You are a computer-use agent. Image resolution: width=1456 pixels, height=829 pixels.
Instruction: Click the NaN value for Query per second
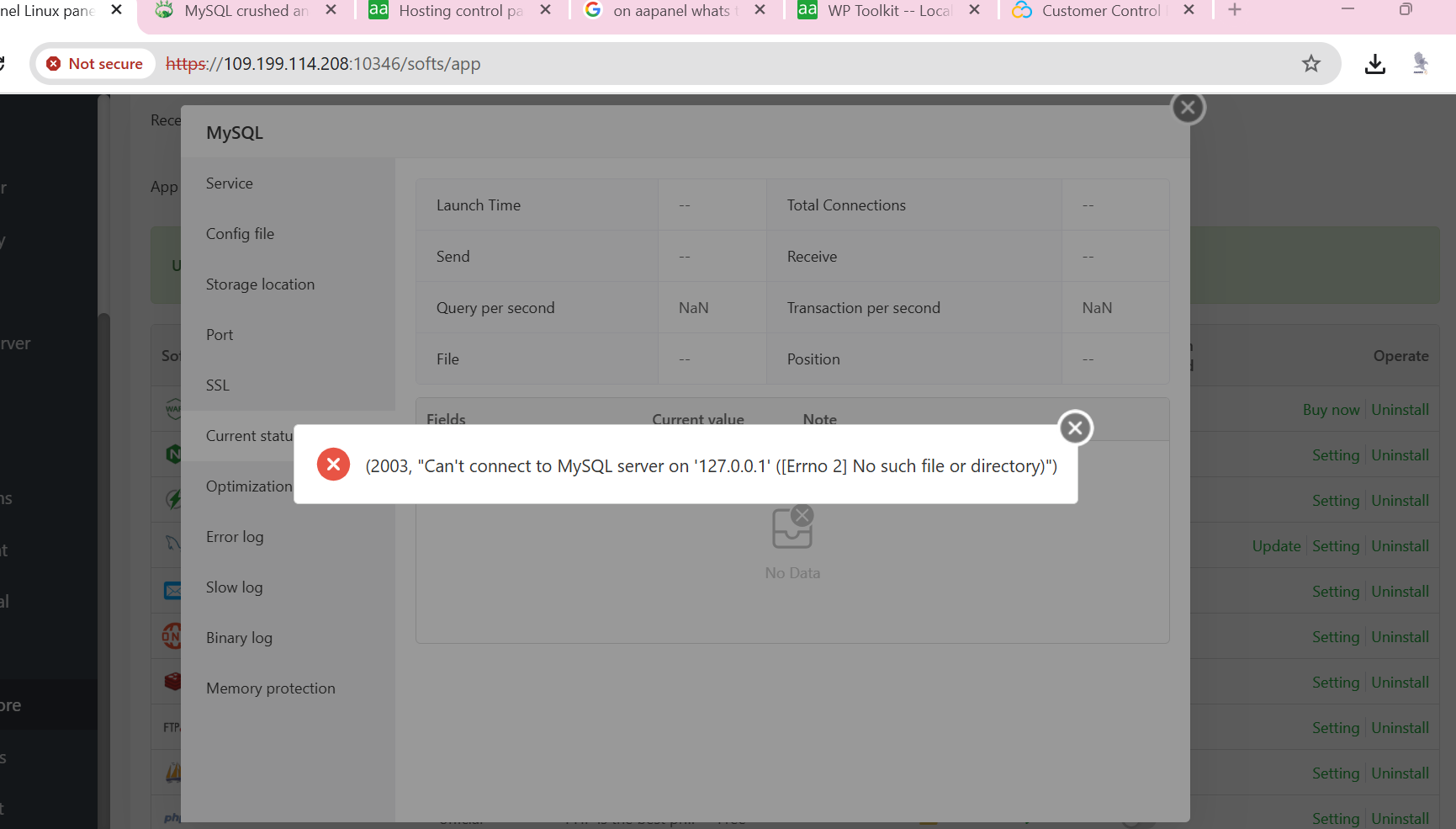(693, 308)
